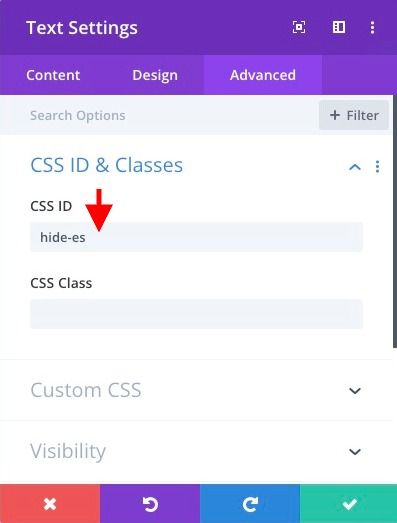This screenshot has width=397, height=523.
Task: Open CSS ID & Classes options dots
Action: pyautogui.click(x=377, y=166)
